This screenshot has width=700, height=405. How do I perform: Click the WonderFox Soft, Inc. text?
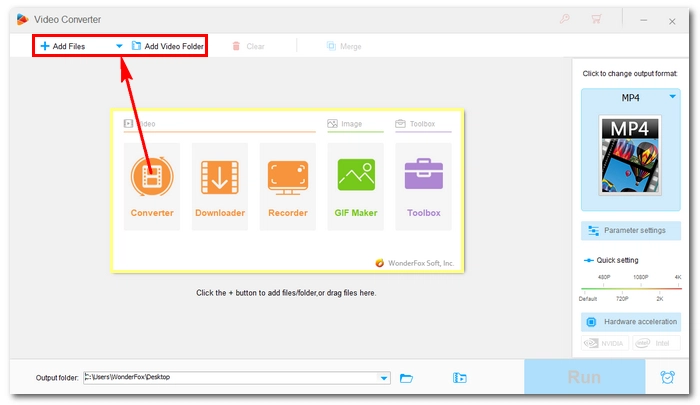[421, 263]
